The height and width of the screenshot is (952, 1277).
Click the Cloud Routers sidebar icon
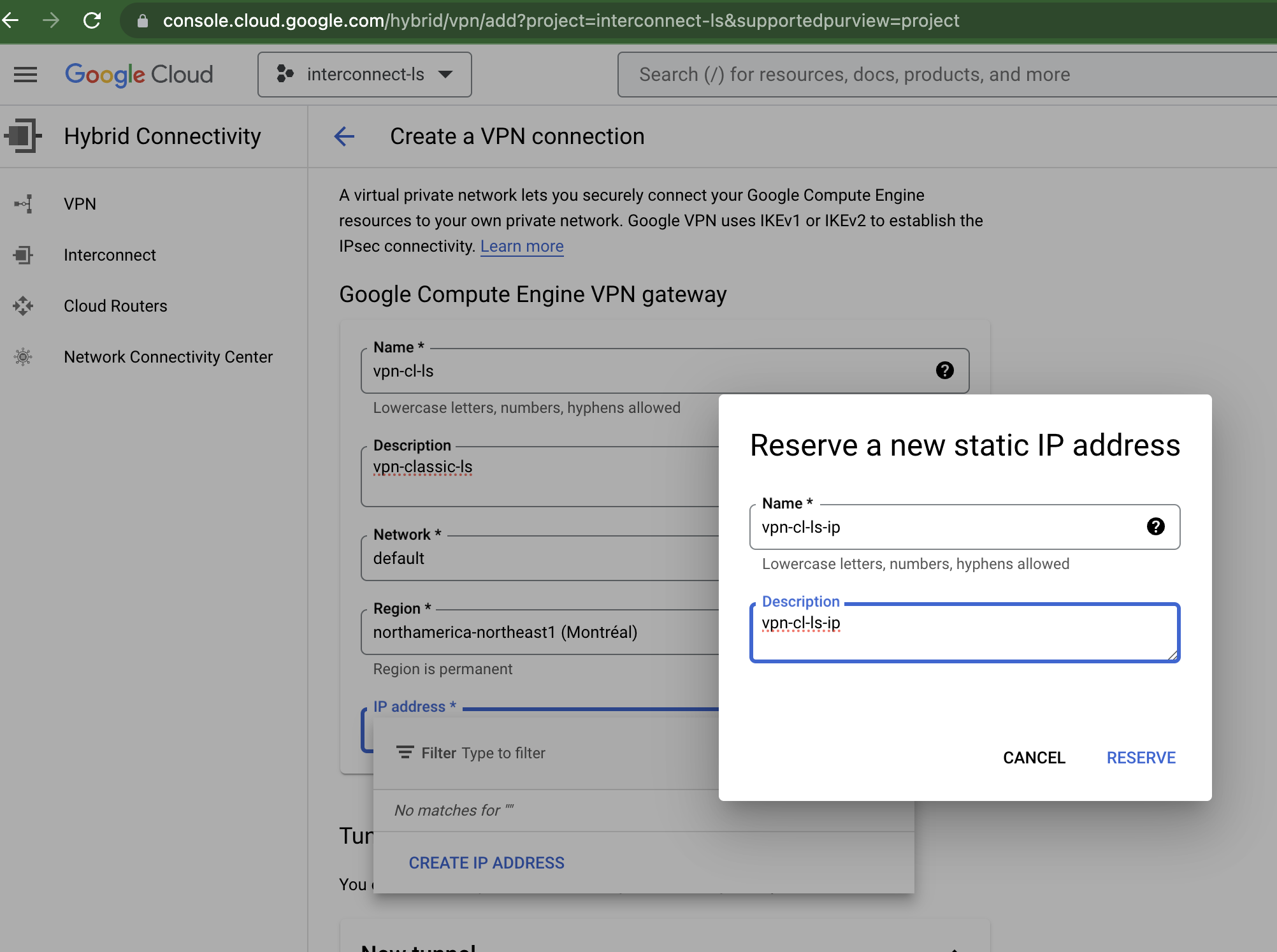24,306
